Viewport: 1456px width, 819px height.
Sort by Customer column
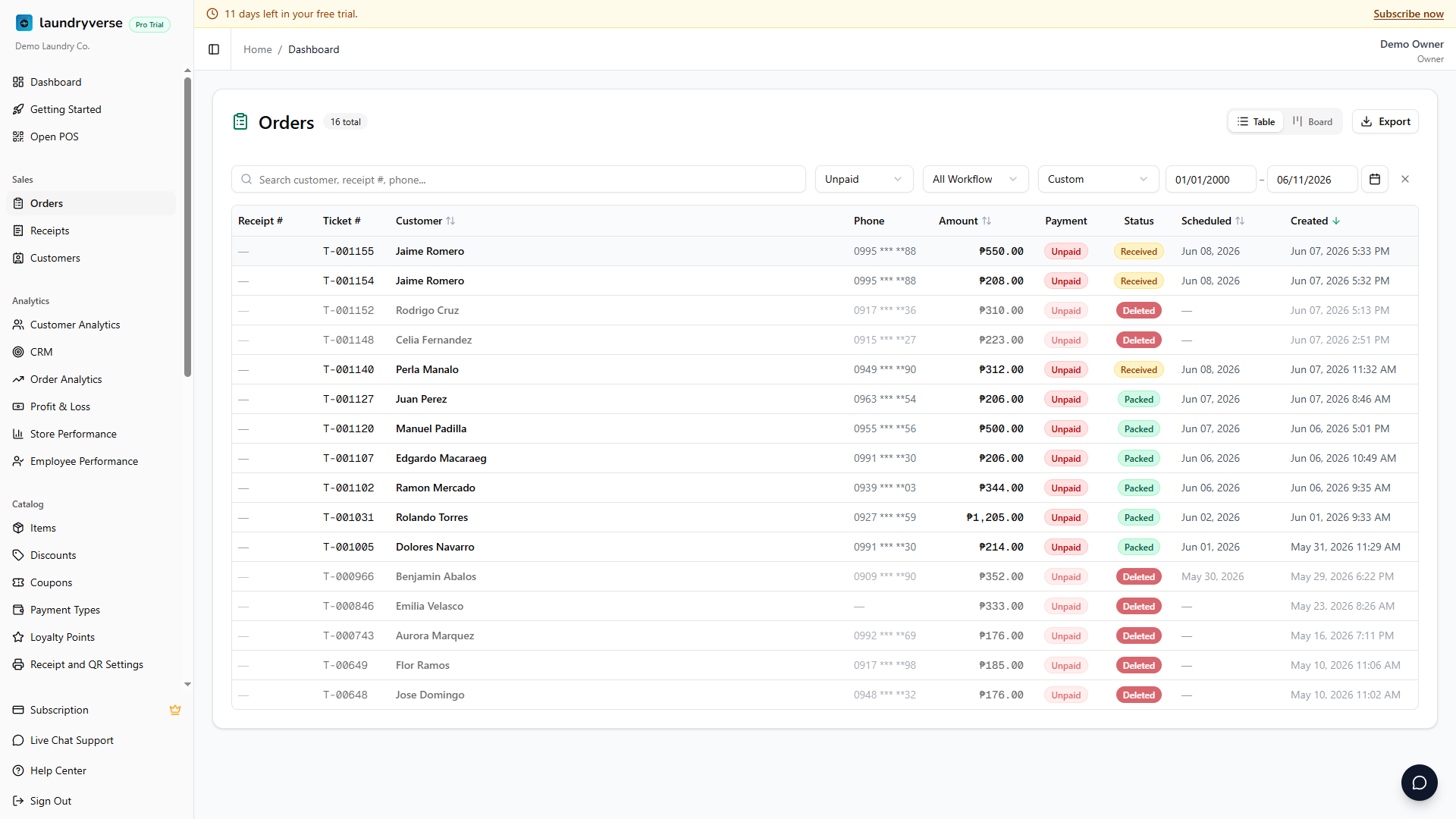(x=425, y=221)
